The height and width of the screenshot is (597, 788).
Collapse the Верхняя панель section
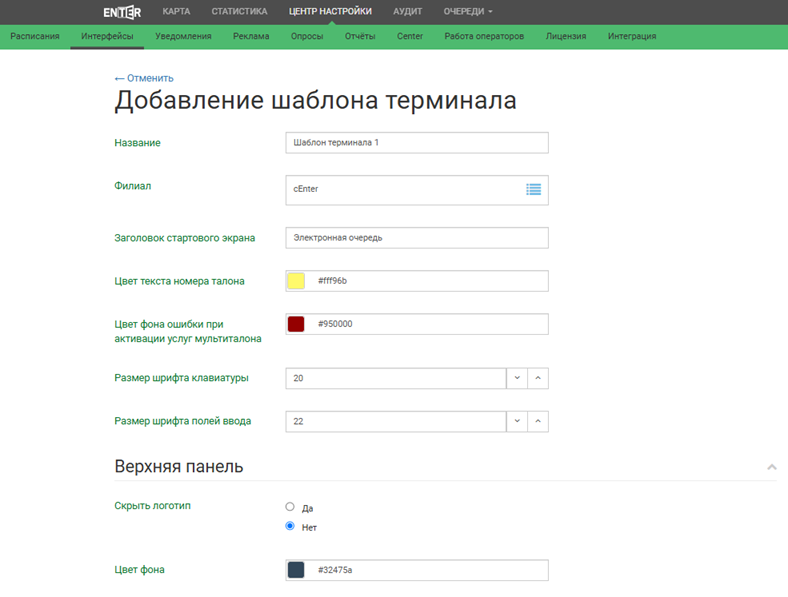[x=771, y=467]
